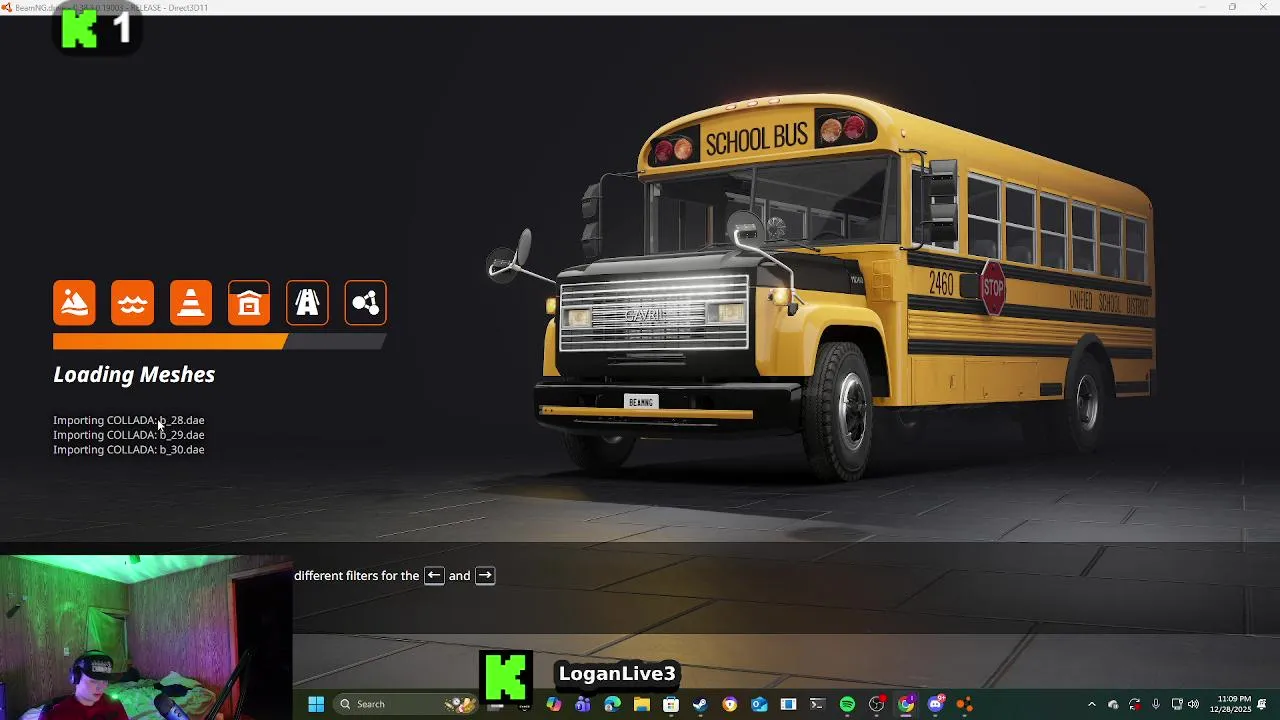Click the garage building loading stage icon
This screenshot has height=720, width=1280.
[249, 303]
